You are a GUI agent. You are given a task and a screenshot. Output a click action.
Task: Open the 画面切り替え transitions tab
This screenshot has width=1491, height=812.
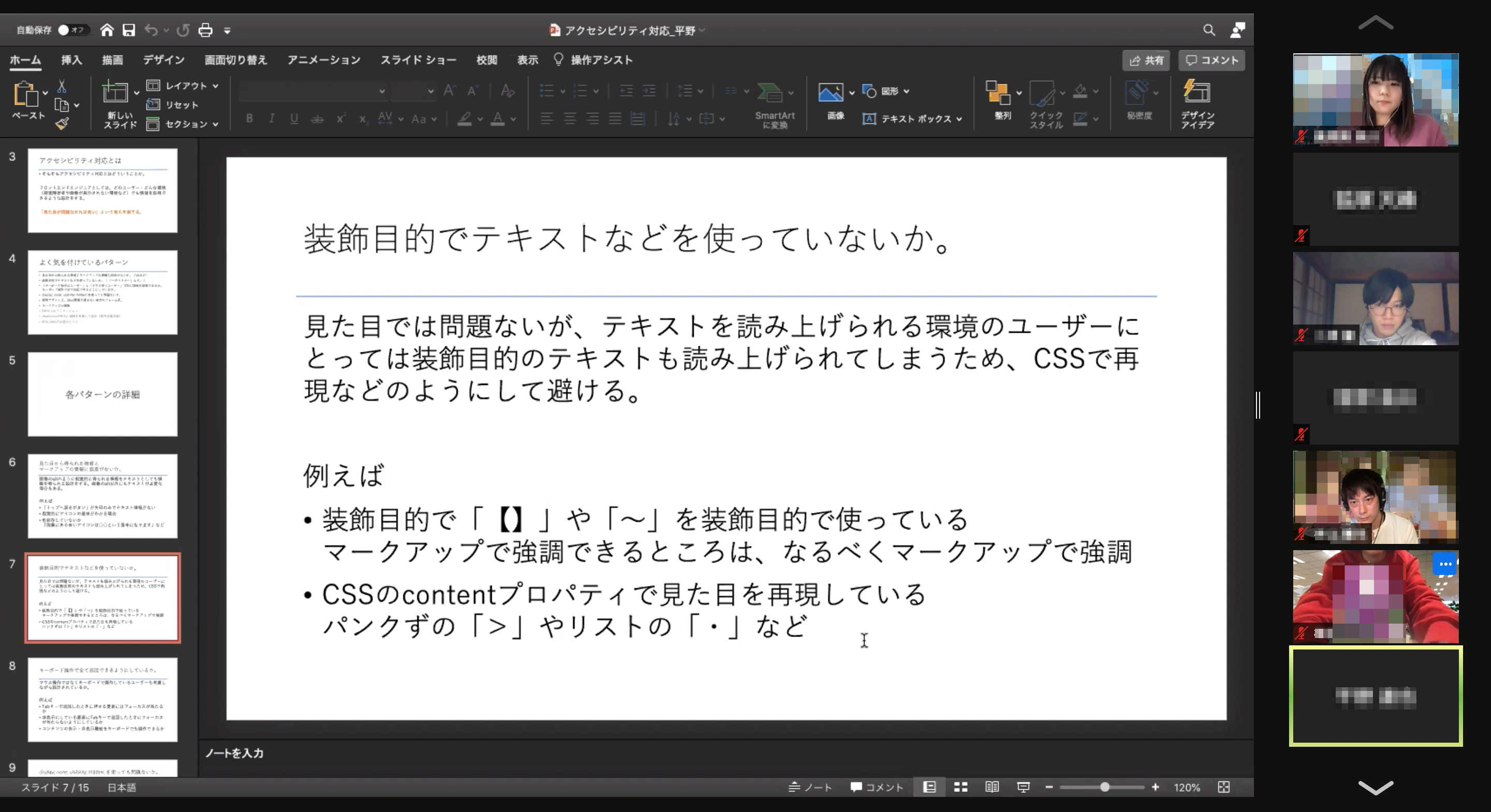(236, 60)
